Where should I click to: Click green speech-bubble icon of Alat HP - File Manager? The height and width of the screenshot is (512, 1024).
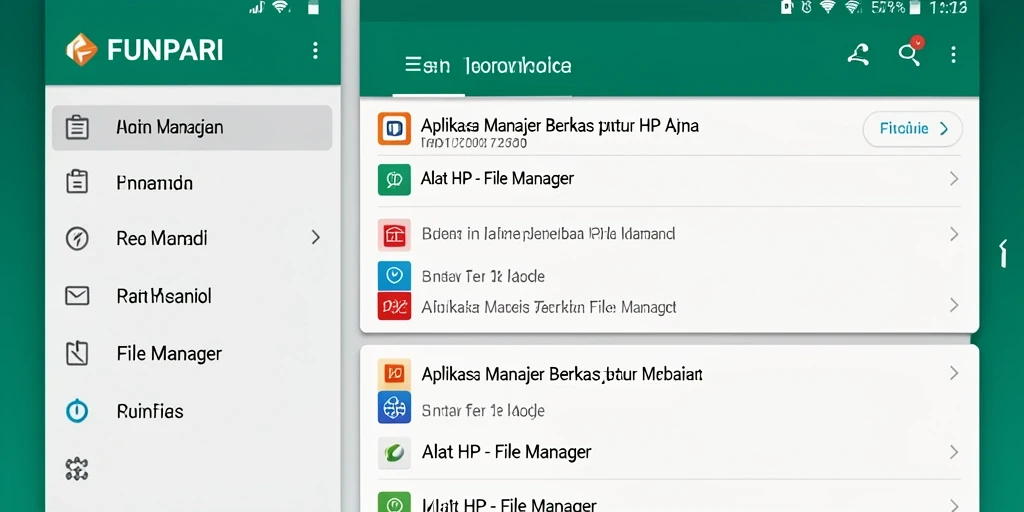coord(394,180)
